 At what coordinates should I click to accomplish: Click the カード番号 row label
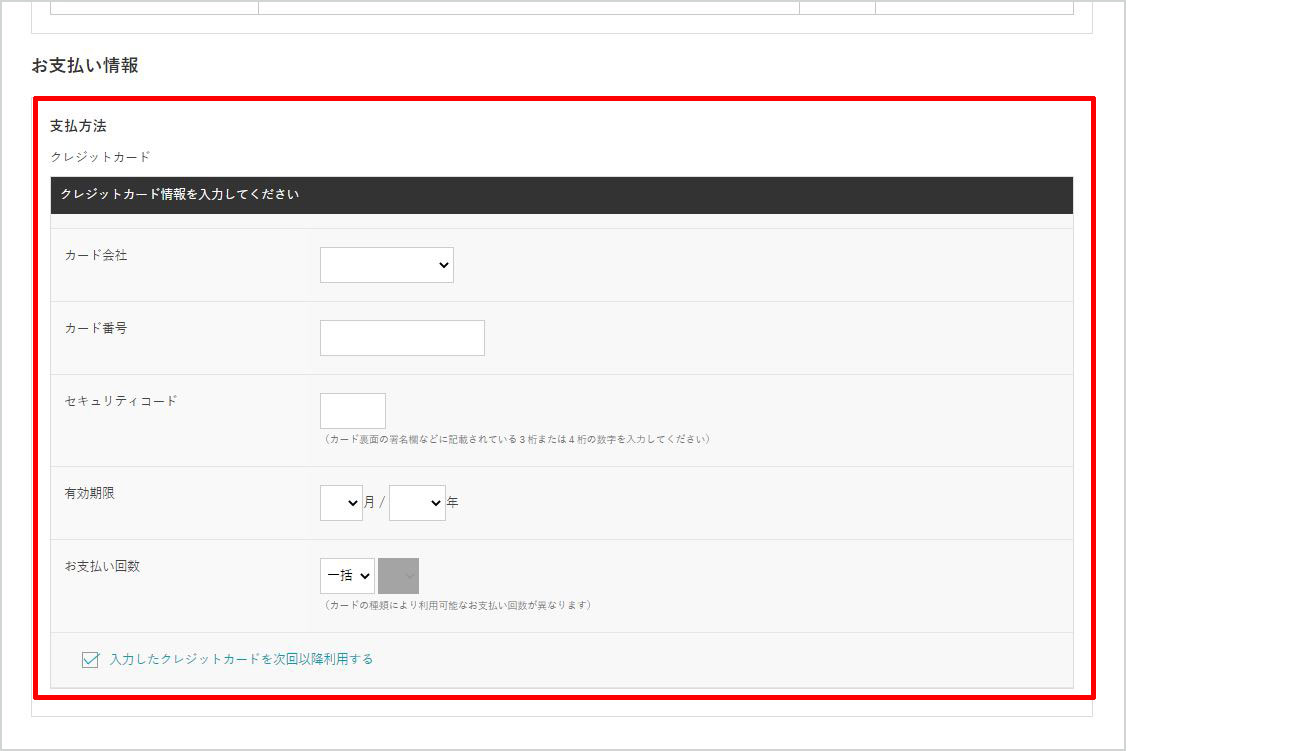click(x=96, y=328)
